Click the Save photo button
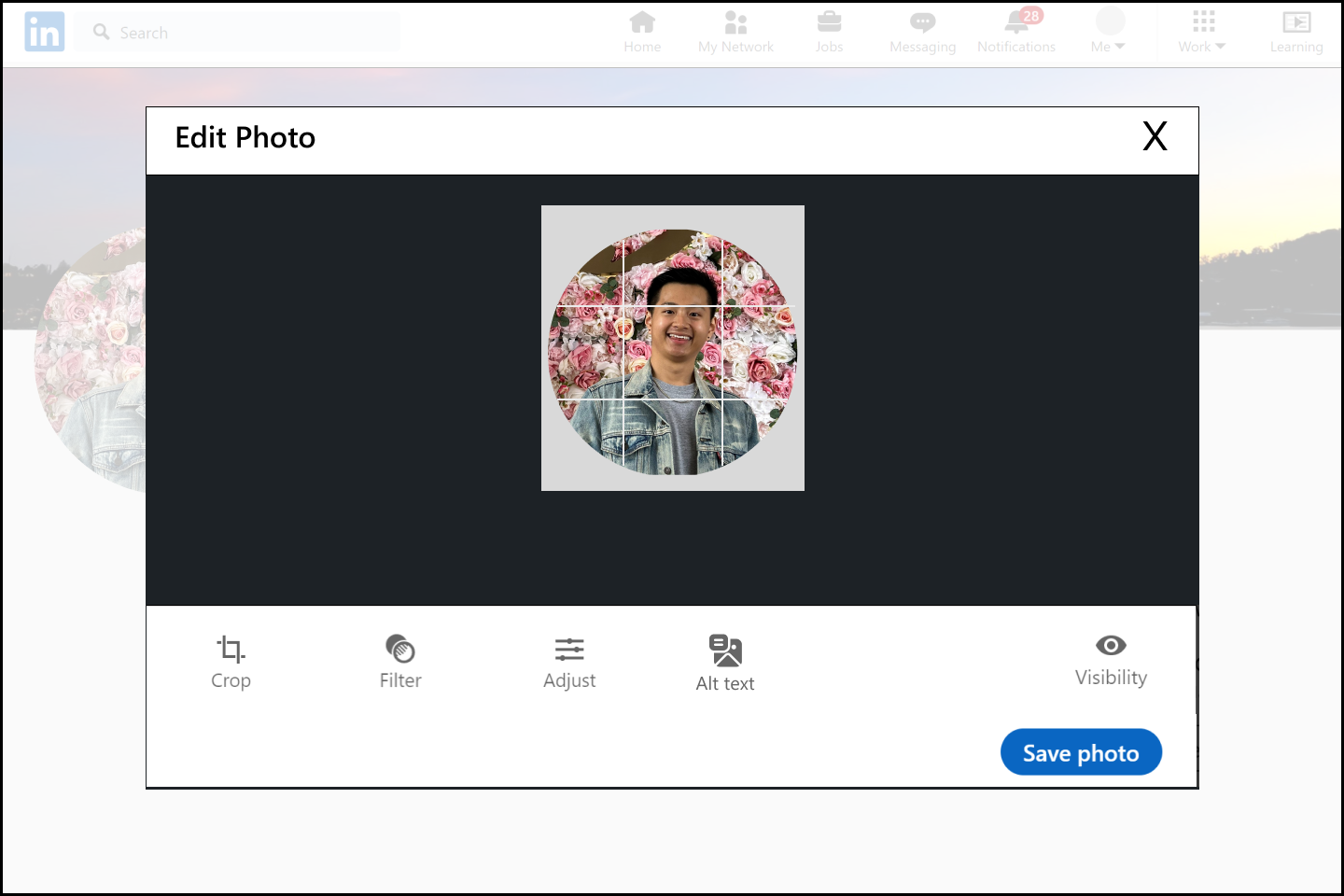This screenshot has width=1344, height=896. (1081, 752)
